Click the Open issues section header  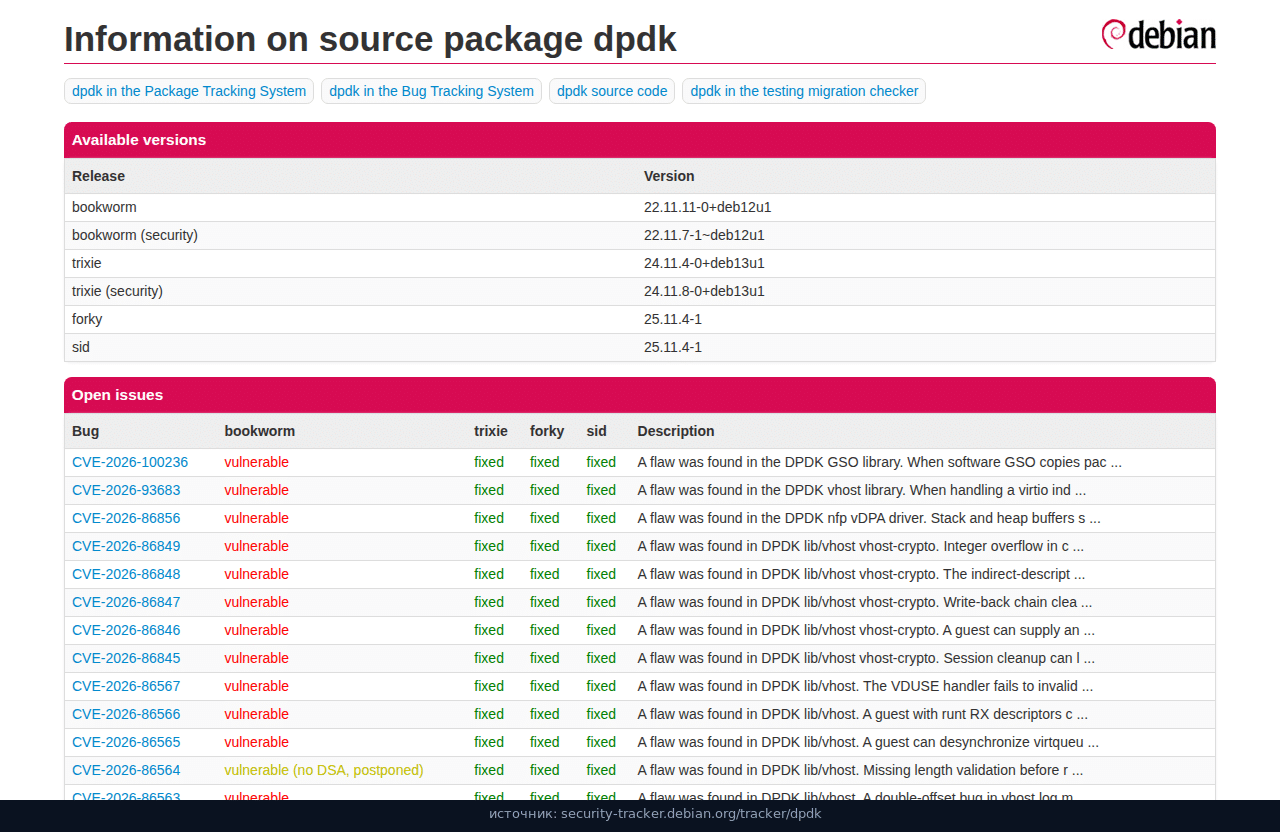tap(640, 395)
